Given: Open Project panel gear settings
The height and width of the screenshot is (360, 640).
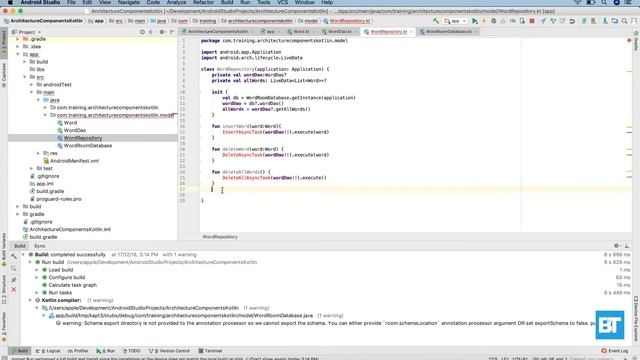Looking at the screenshot, I should (x=162, y=32).
